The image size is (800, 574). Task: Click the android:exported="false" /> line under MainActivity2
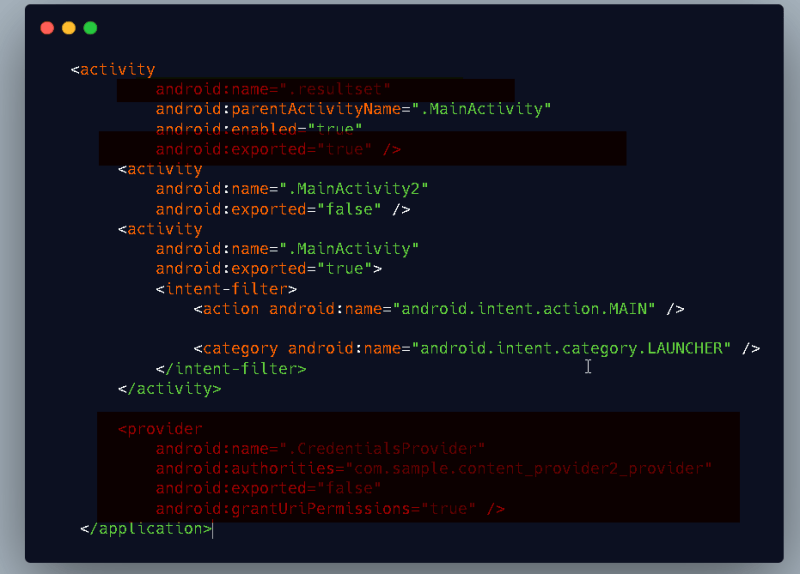click(283, 209)
